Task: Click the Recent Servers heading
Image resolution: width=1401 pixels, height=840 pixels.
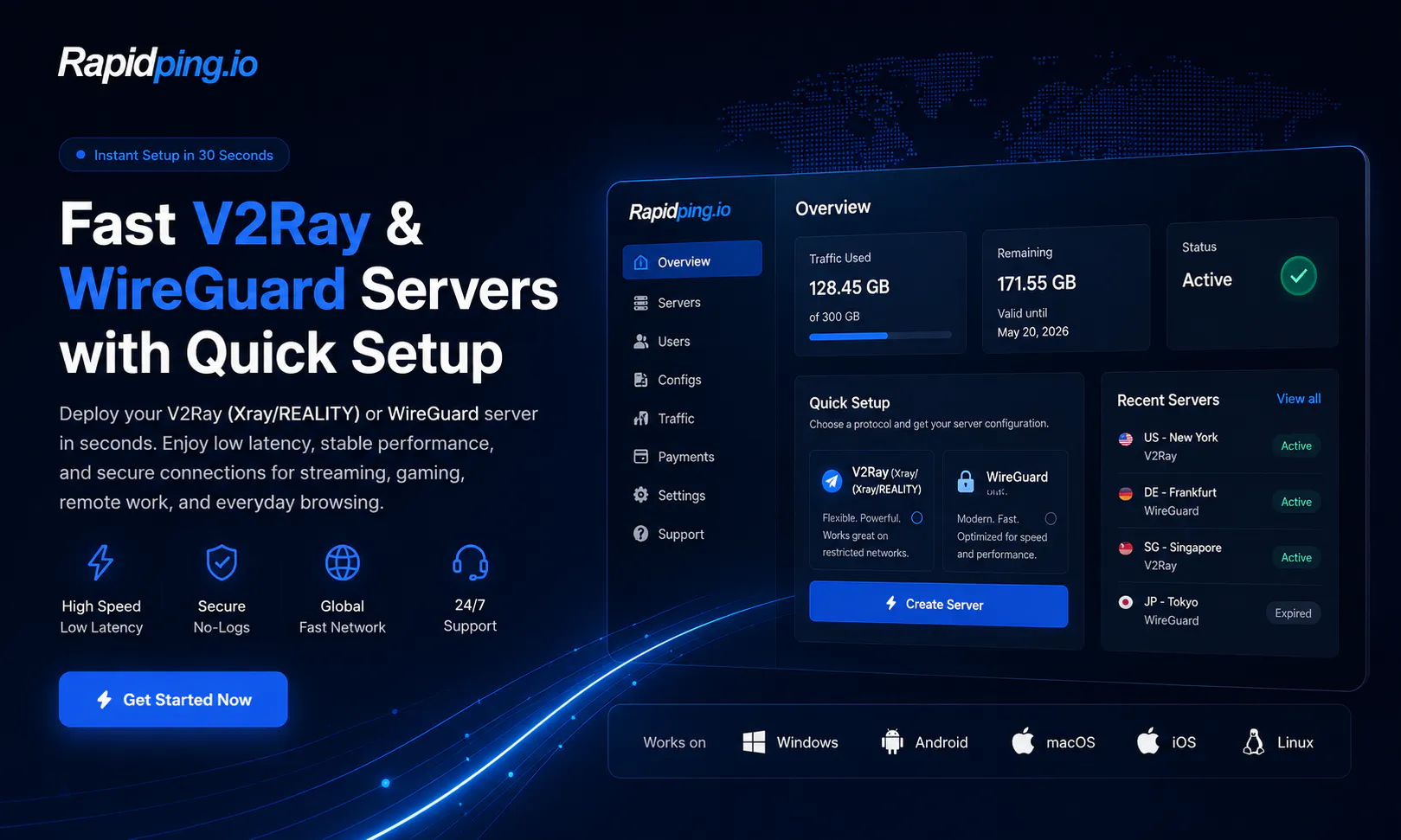Action: (x=1168, y=400)
